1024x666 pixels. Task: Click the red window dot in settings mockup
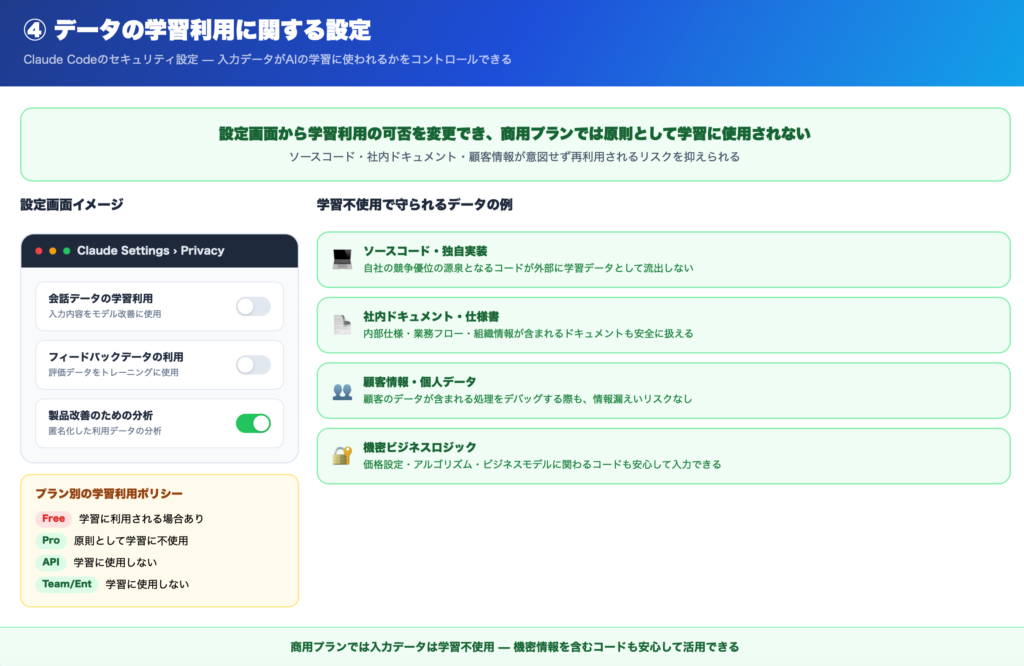(x=39, y=251)
